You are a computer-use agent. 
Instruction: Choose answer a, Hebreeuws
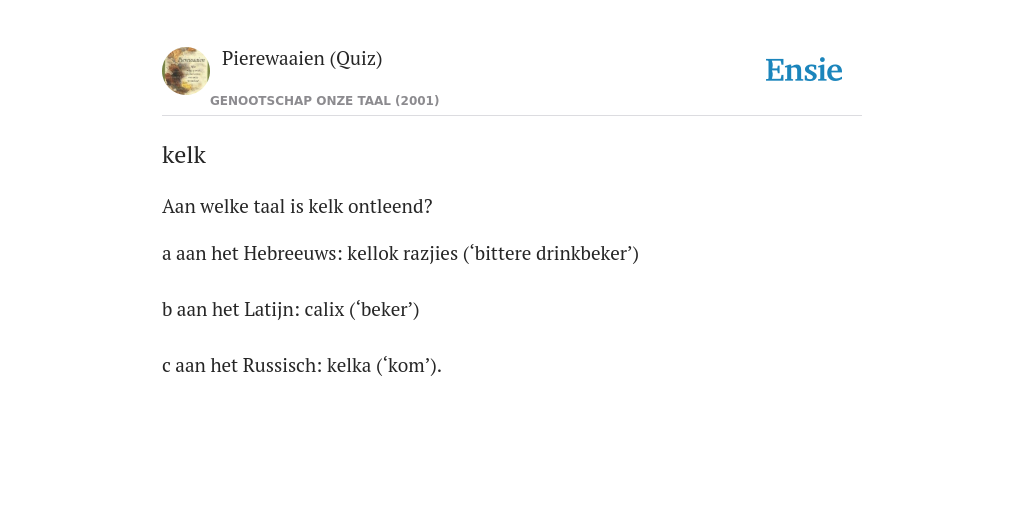400,253
